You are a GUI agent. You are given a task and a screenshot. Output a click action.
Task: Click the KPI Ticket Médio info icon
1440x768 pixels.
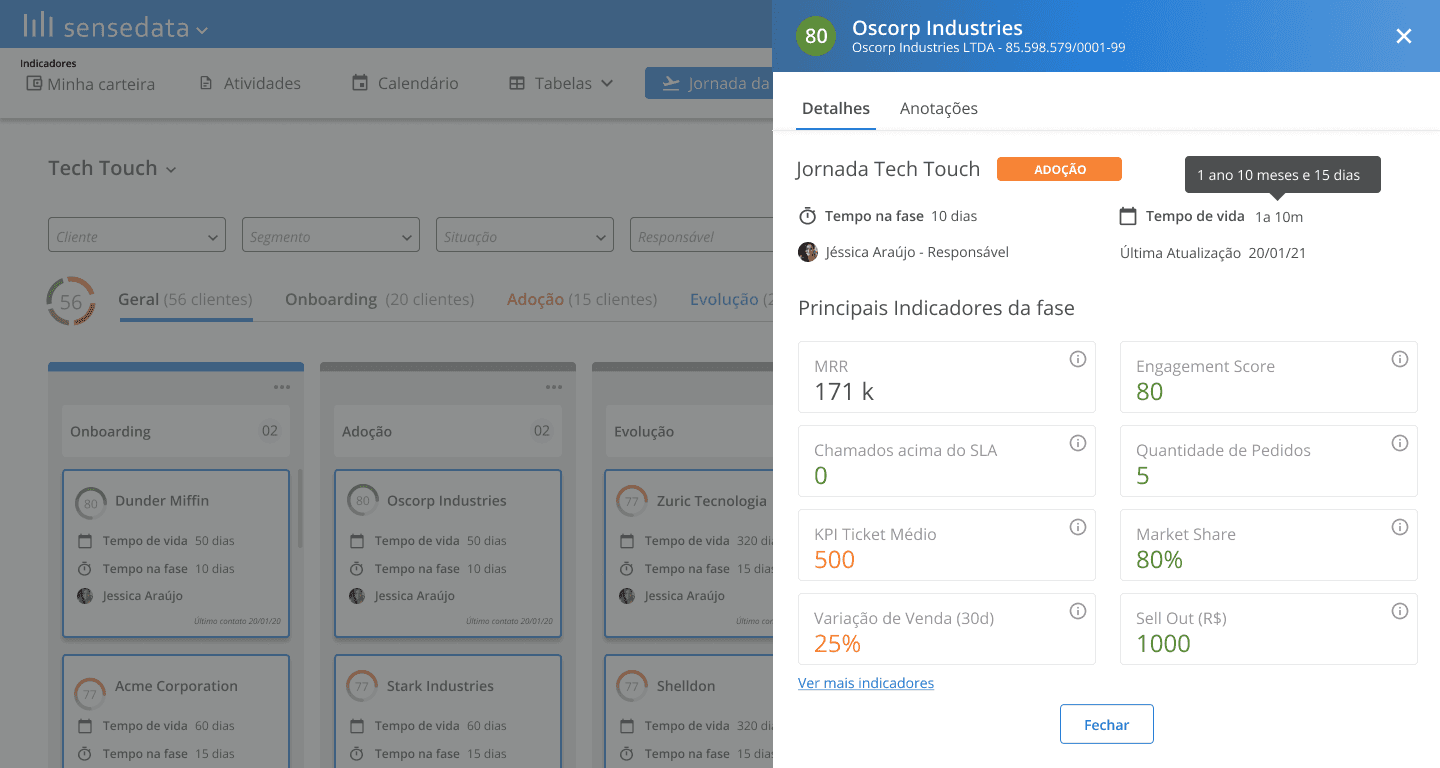click(x=1078, y=527)
